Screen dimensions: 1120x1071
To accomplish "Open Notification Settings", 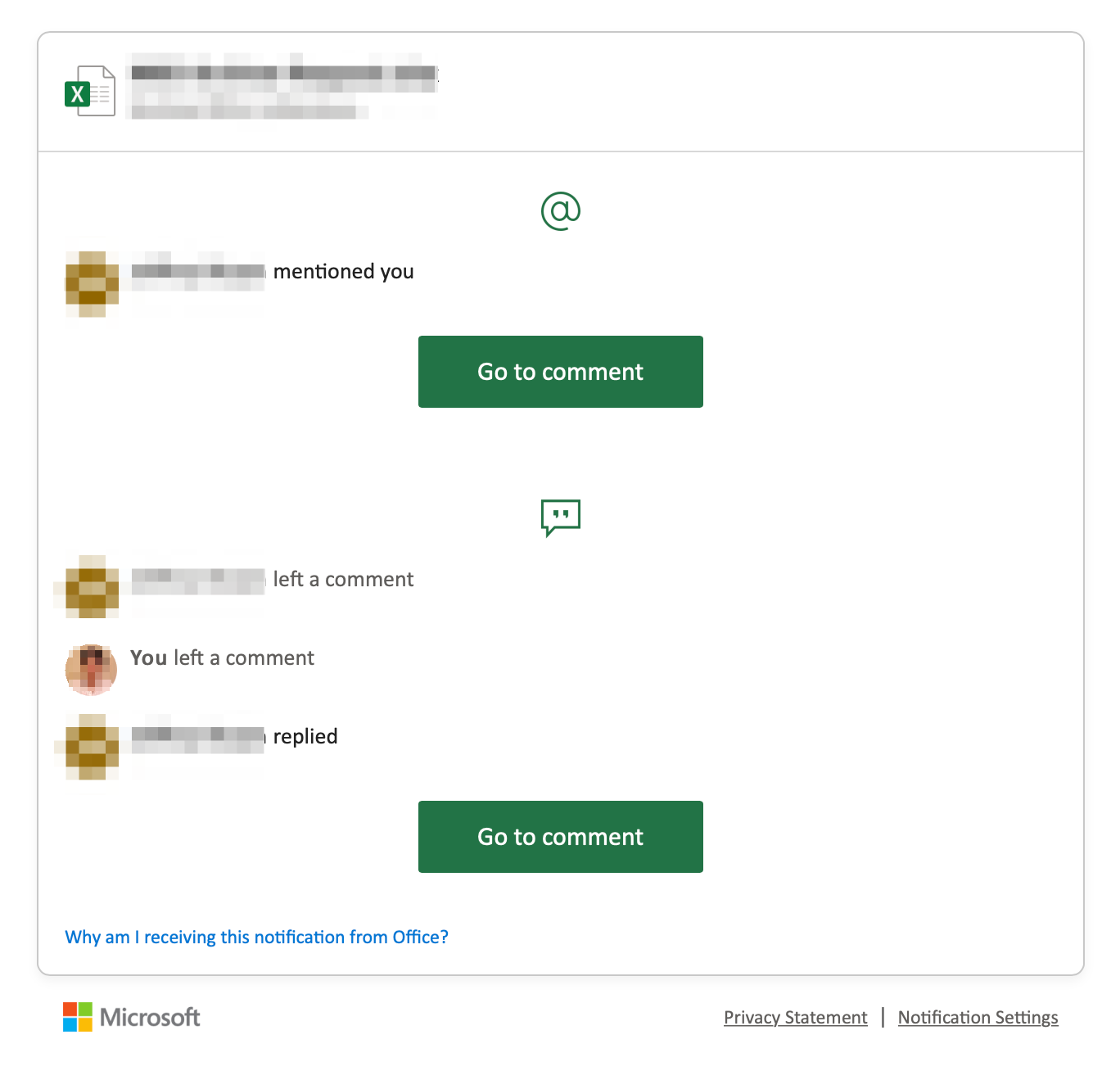I will tap(978, 1017).
